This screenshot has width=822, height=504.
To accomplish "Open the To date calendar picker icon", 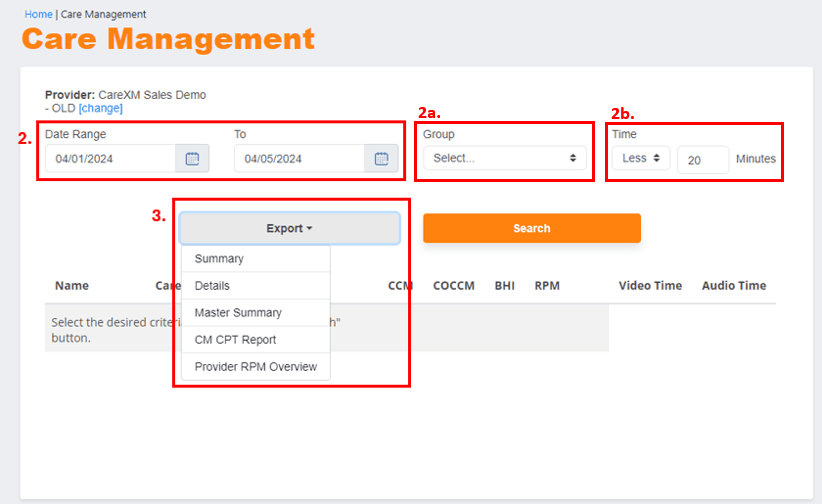I will 381,158.
